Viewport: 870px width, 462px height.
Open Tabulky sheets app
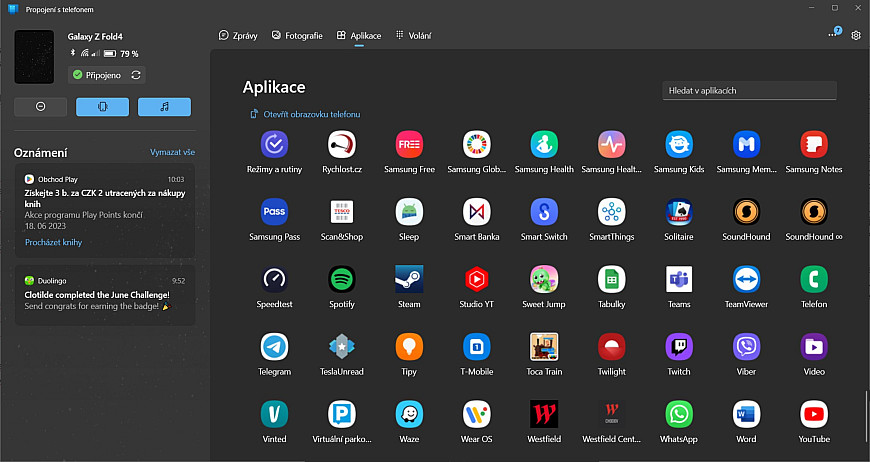tap(611, 280)
